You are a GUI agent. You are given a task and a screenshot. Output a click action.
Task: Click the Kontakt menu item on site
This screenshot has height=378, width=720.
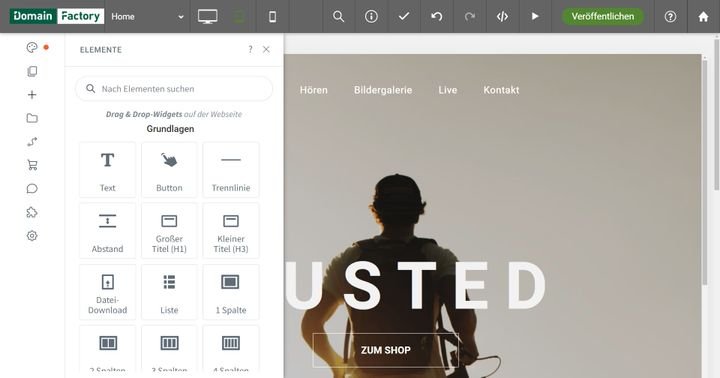point(501,90)
